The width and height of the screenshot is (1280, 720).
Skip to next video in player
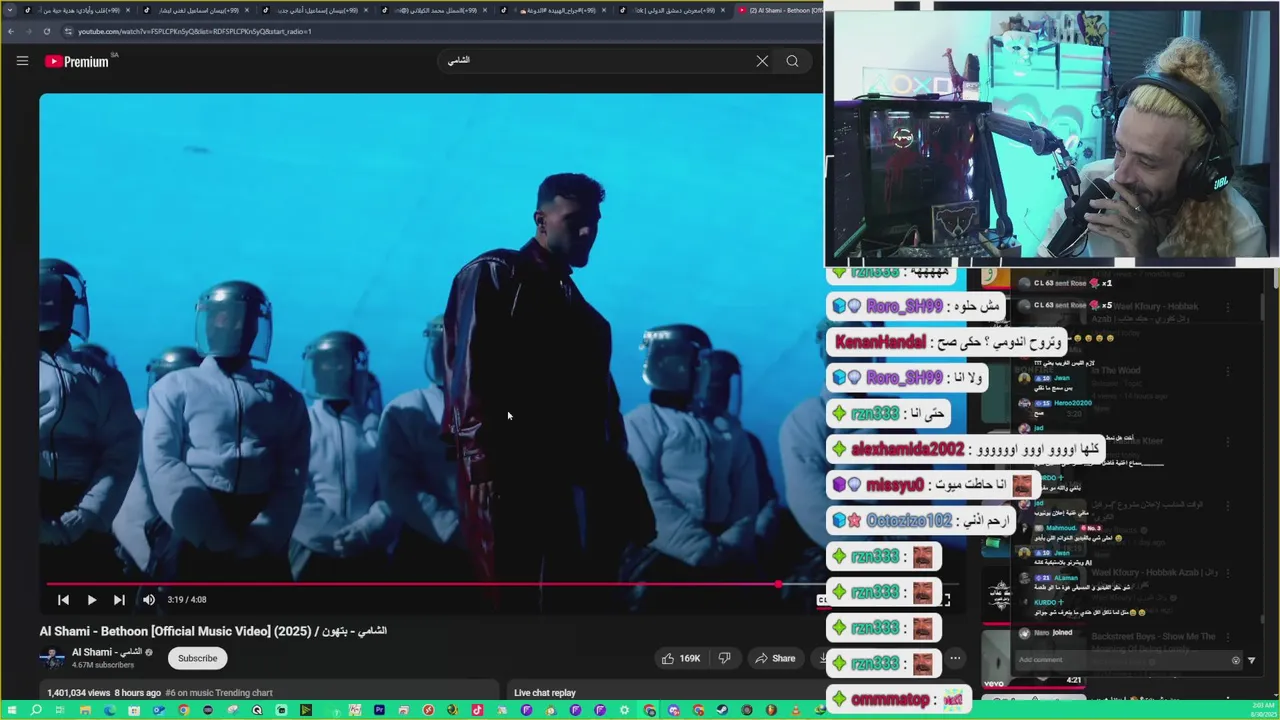(119, 600)
